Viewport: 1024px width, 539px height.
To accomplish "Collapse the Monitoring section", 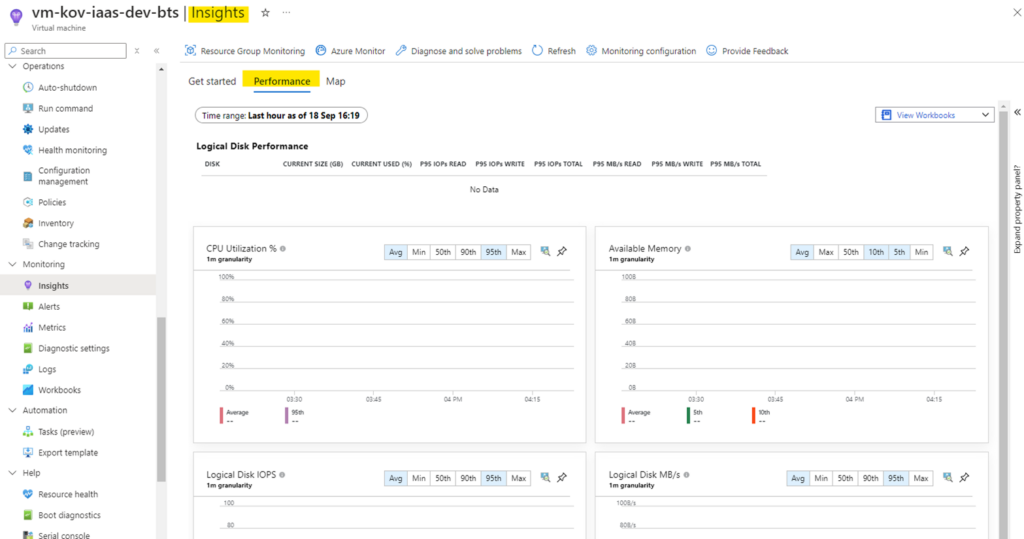I will (12, 265).
